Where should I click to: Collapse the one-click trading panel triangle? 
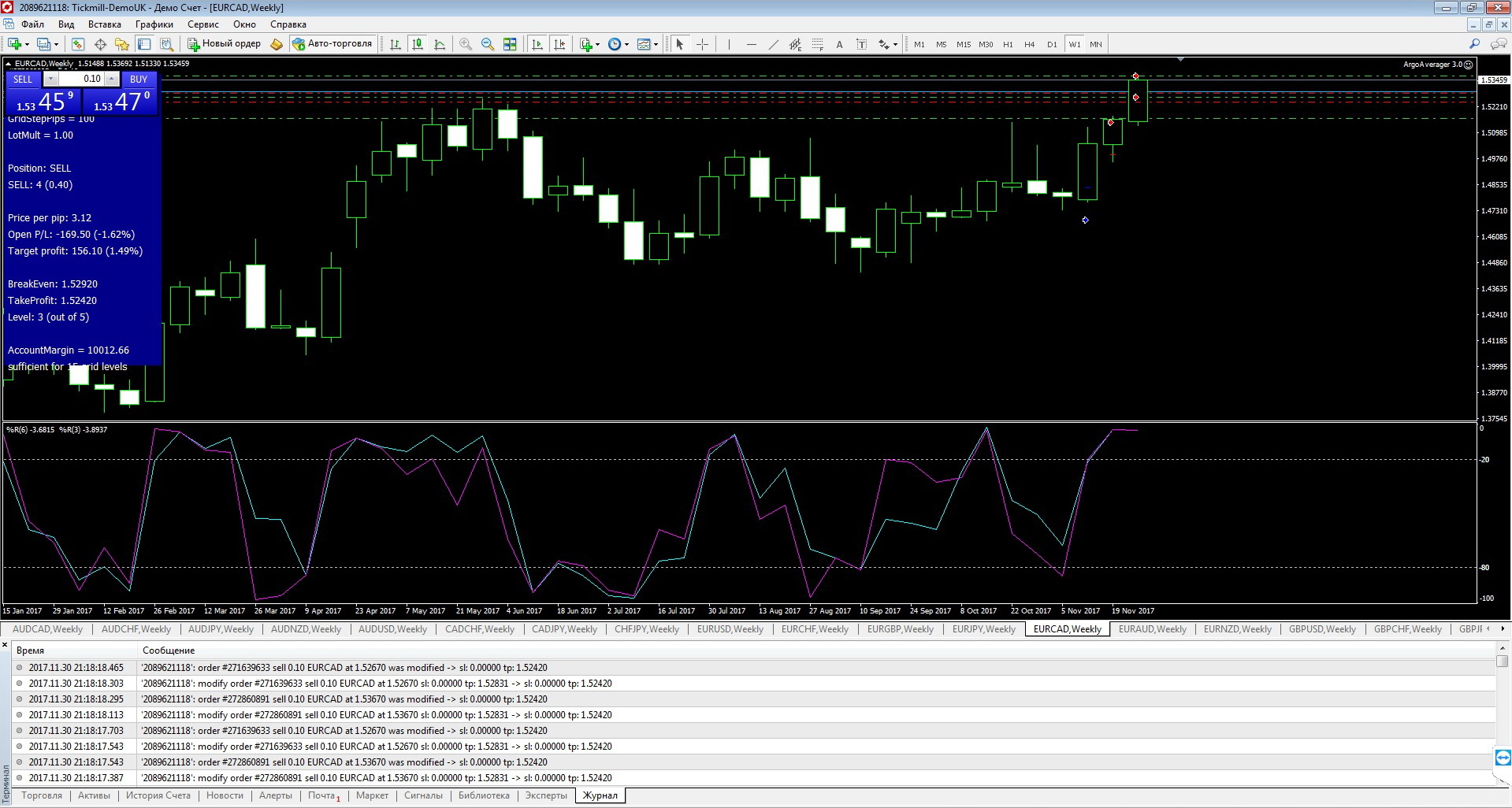coord(9,64)
